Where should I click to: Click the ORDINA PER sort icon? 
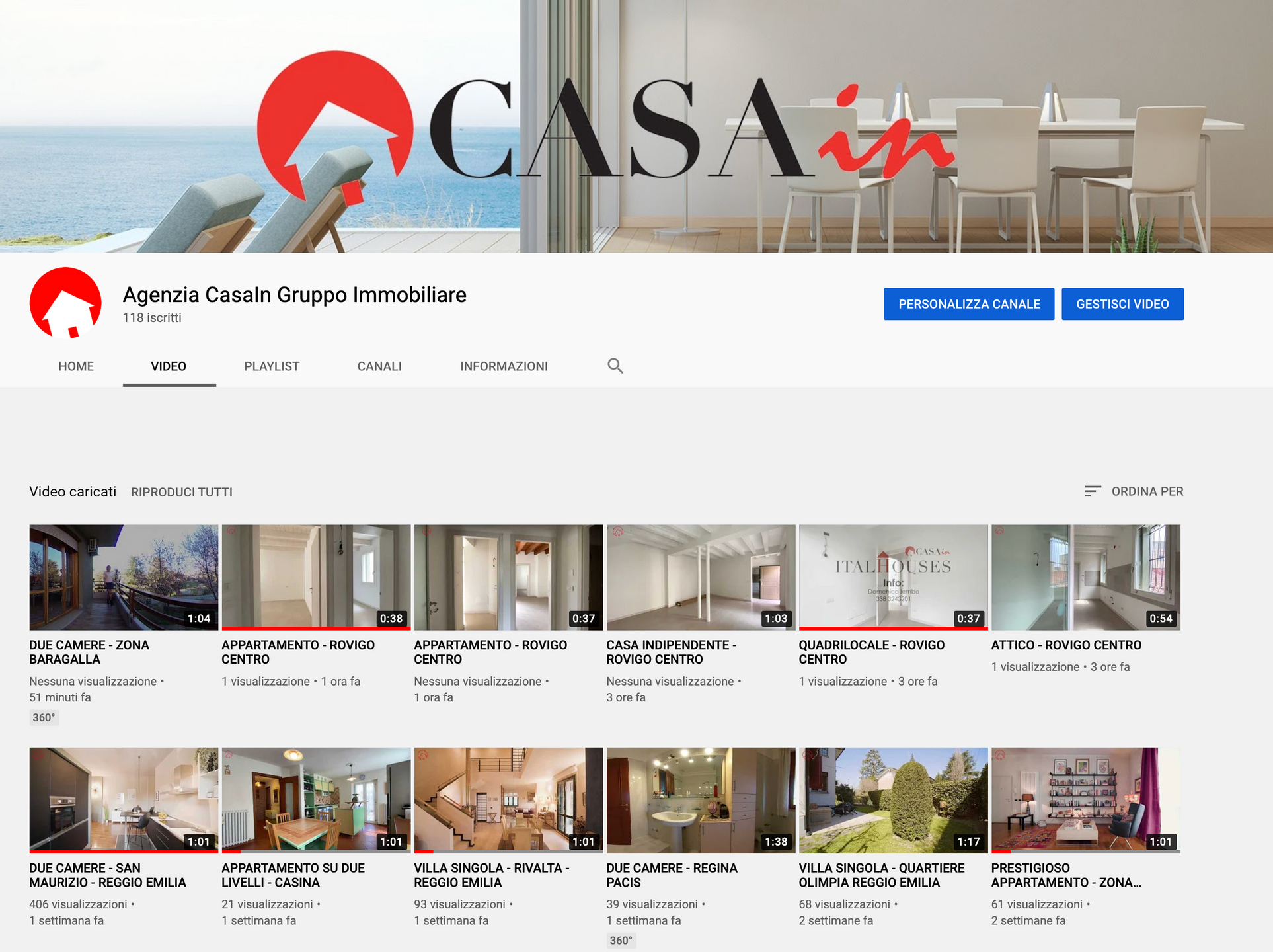pos(1093,491)
